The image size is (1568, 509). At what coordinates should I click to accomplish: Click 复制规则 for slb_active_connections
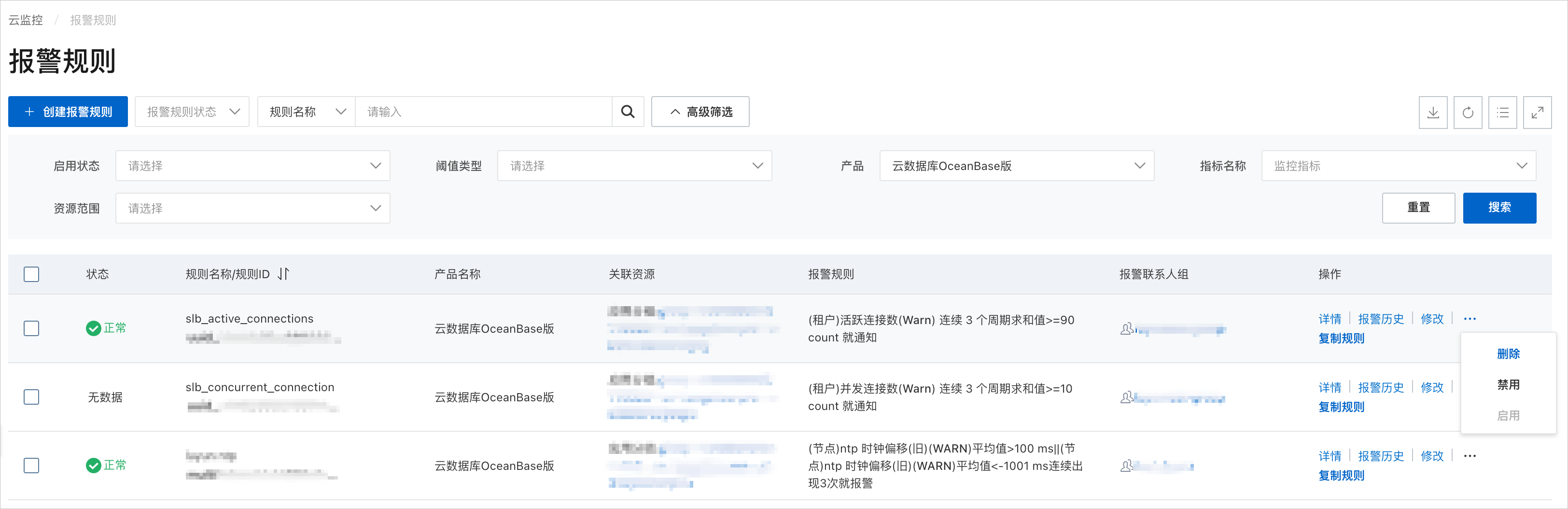click(1341, 339)
